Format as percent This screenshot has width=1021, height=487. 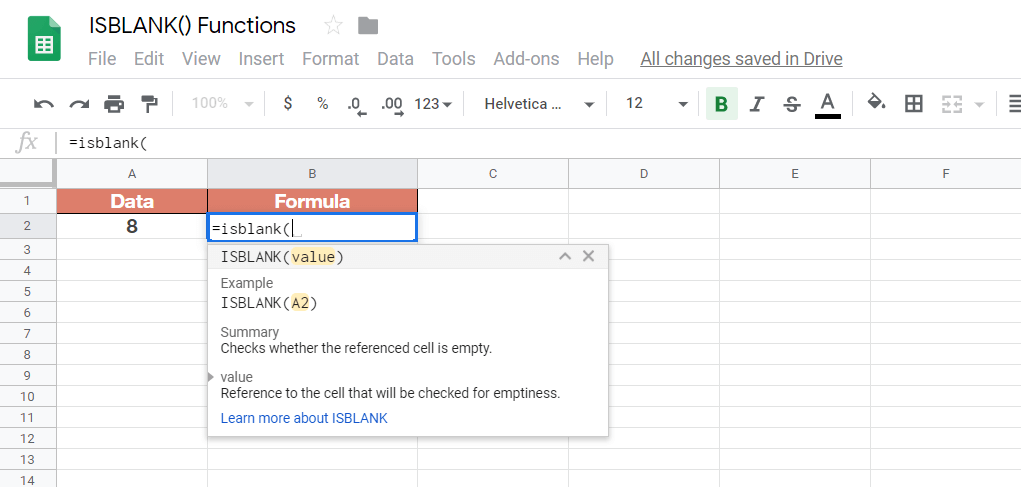[322, 104]
